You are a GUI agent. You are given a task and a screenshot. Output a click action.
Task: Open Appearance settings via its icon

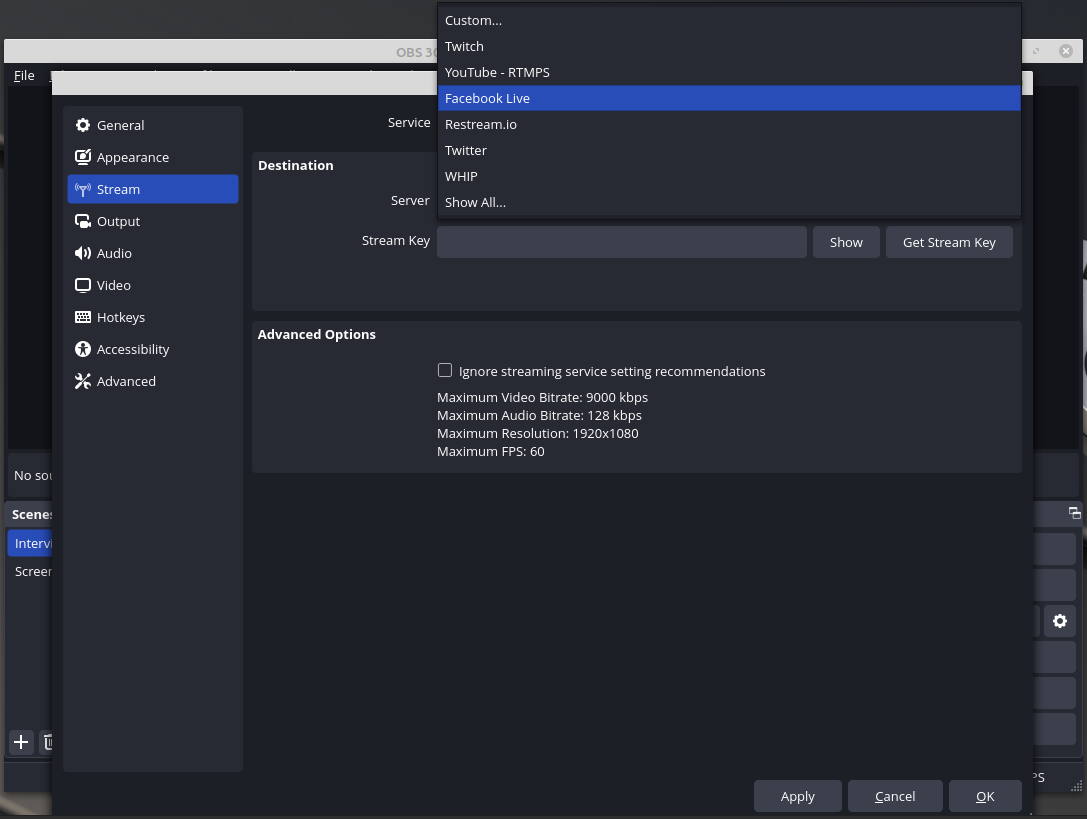tap(82, 156)
